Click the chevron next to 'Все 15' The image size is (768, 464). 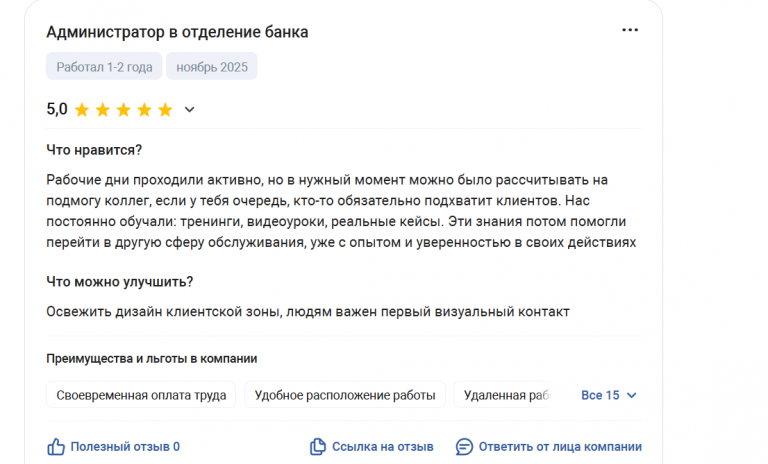click(631, 395)
